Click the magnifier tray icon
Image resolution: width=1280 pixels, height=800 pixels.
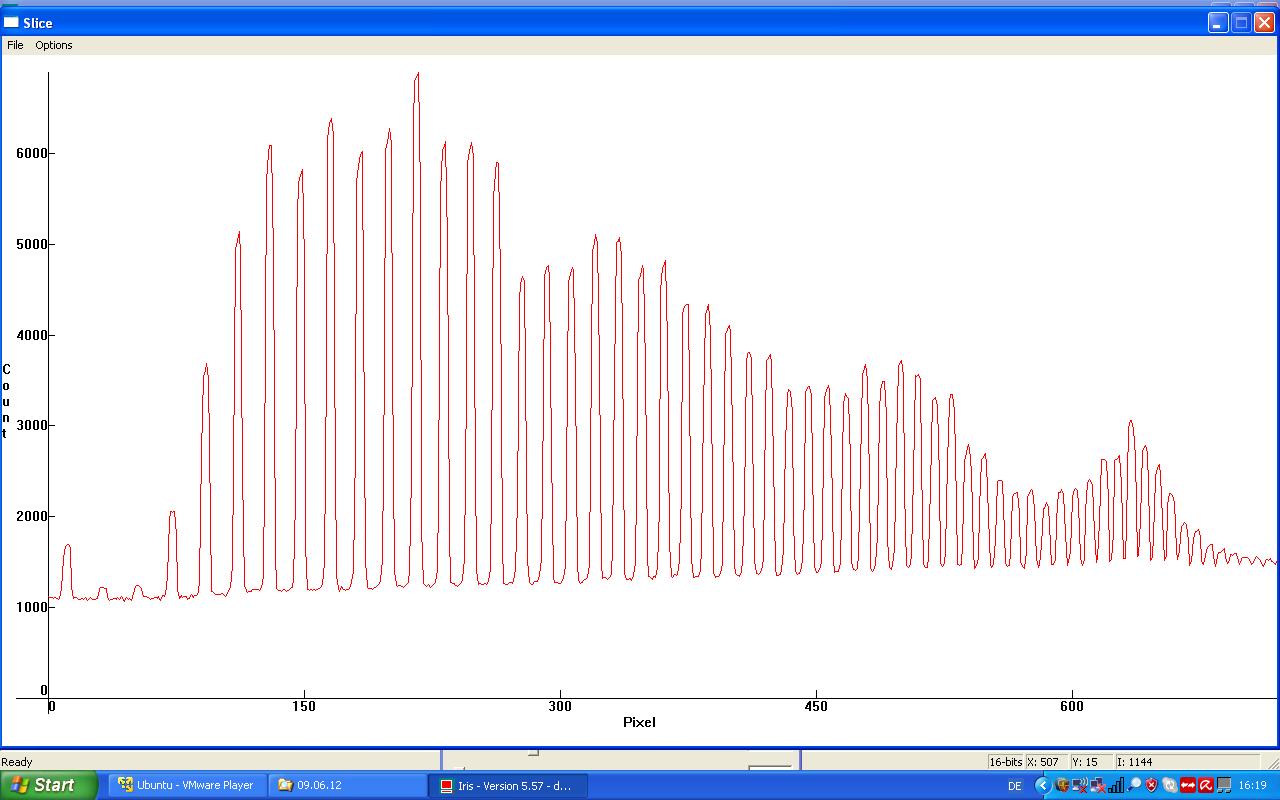point(1134,786)
